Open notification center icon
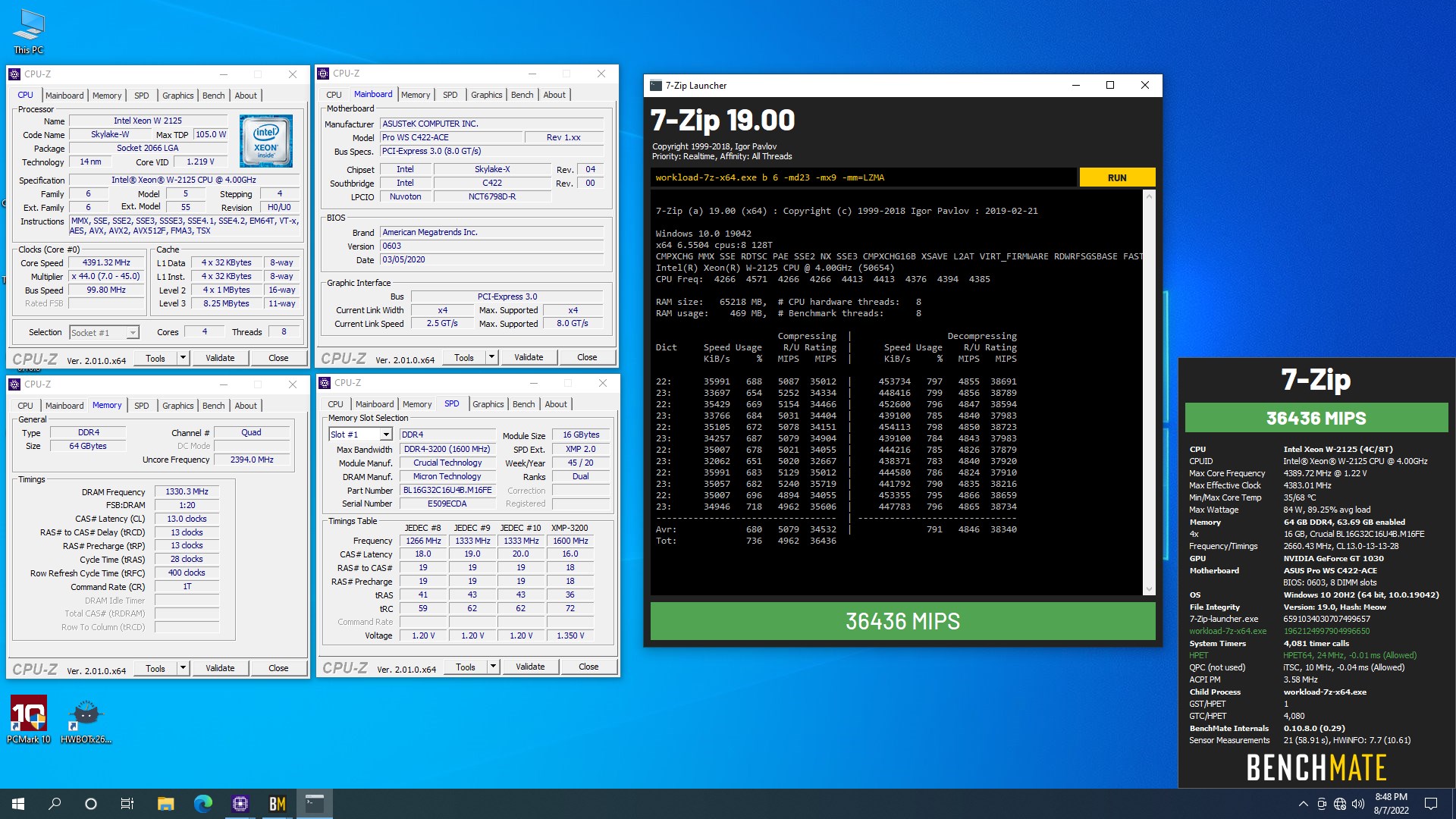The width and height of the screenshot is (1456, 819). tap(1431, 804)
